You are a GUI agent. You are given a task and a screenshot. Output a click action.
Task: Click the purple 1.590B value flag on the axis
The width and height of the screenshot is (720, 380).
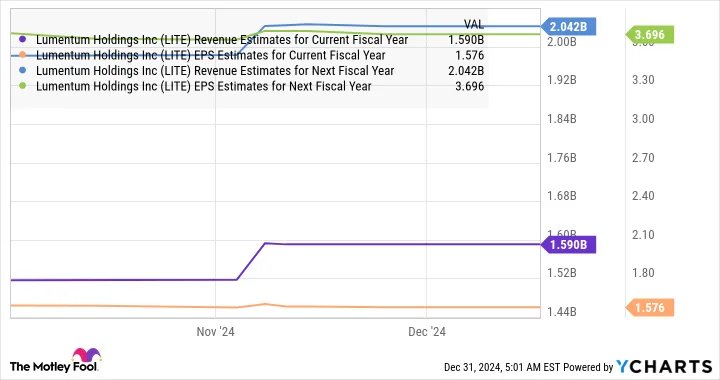(568, 245)
